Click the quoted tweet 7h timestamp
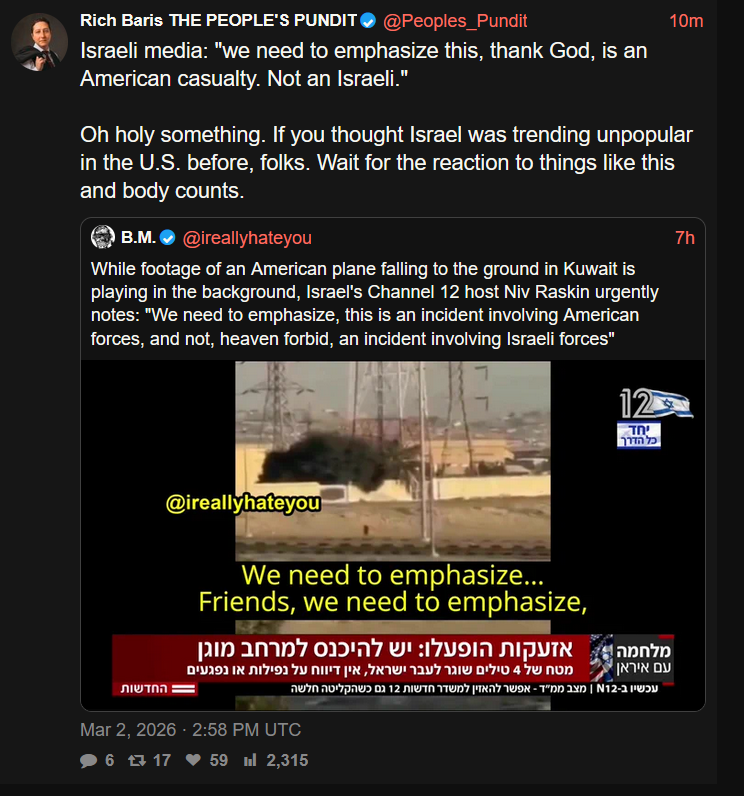Image resolution: width=744 pixels, height=796 pixels. tap(685, 238)
